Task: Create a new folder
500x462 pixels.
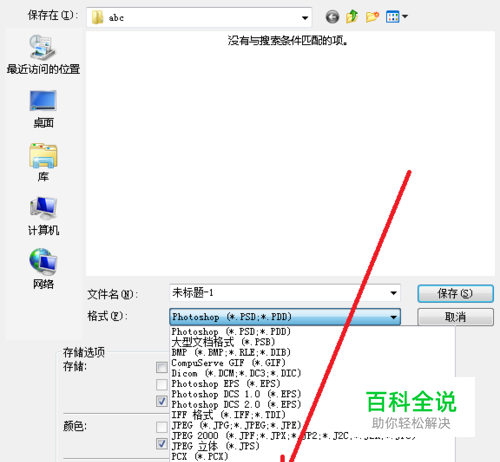Action: point(372,16)
